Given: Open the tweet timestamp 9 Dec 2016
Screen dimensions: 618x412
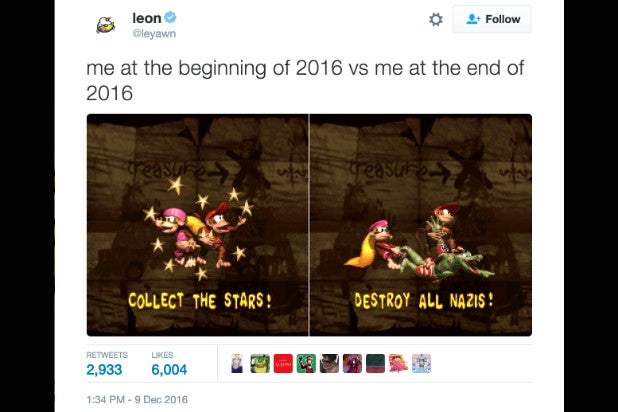Looking at the screenshot, I should 135,399.
